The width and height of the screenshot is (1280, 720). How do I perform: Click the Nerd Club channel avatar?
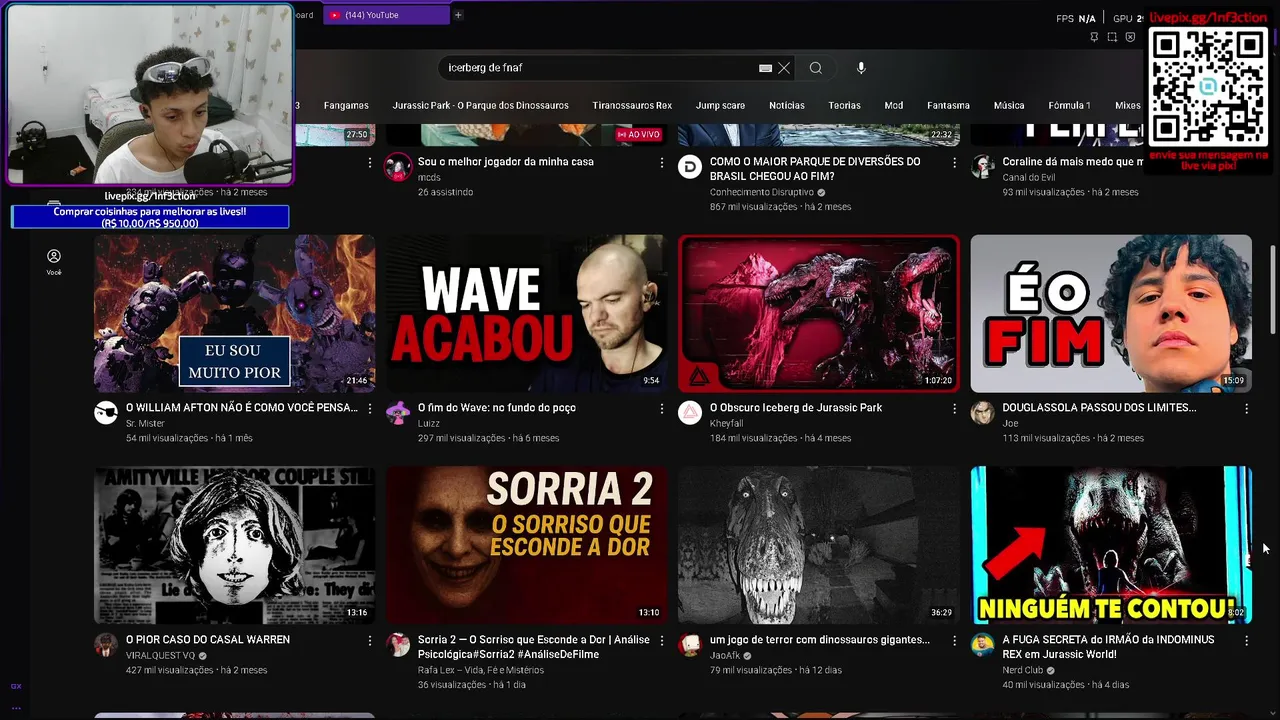(x=982, y=645)
